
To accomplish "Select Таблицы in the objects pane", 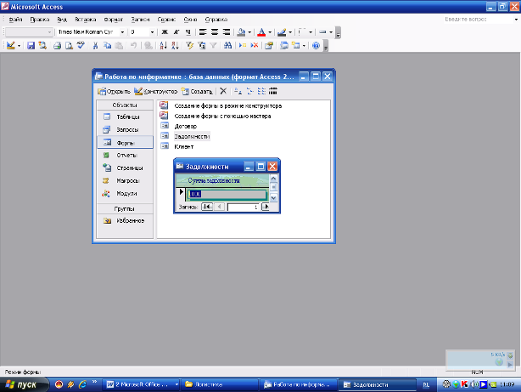I will (125, 117).
